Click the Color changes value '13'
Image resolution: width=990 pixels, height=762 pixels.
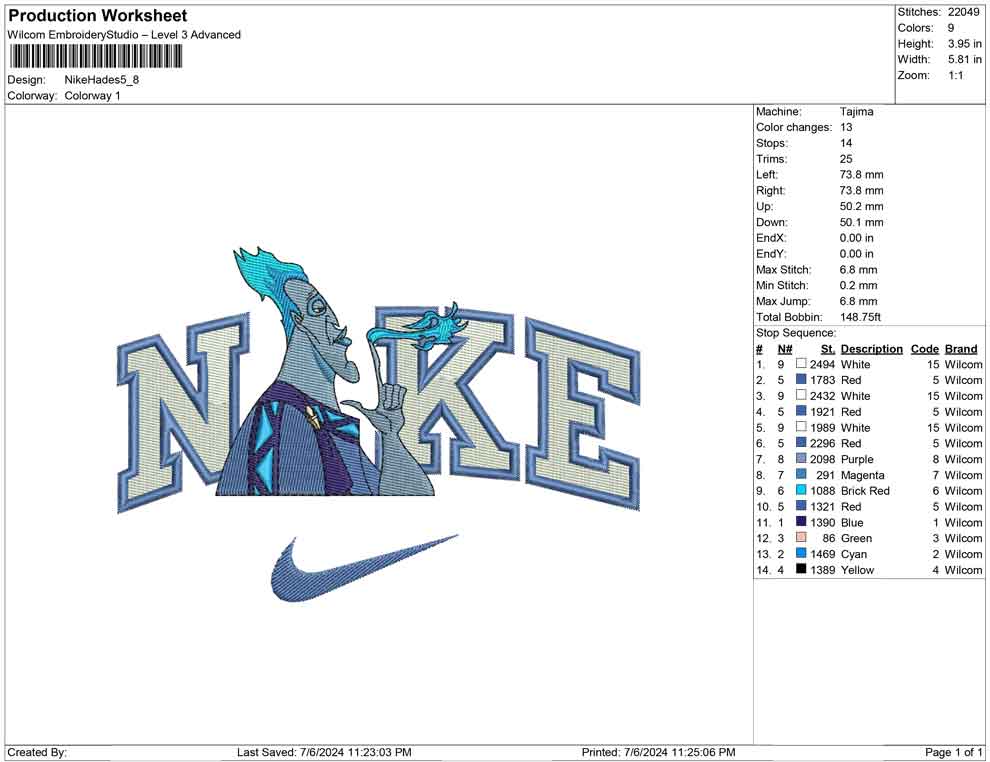[x=846, y=127]
